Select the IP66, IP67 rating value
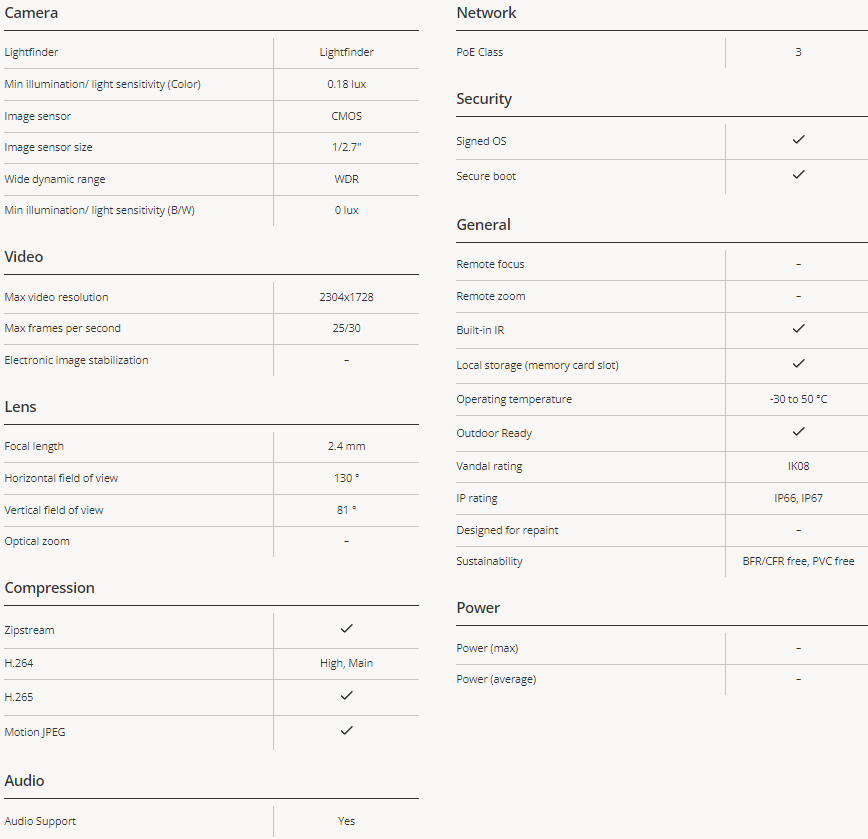The width and height of the screenshot is (868, 839). (x=798, y=498)
